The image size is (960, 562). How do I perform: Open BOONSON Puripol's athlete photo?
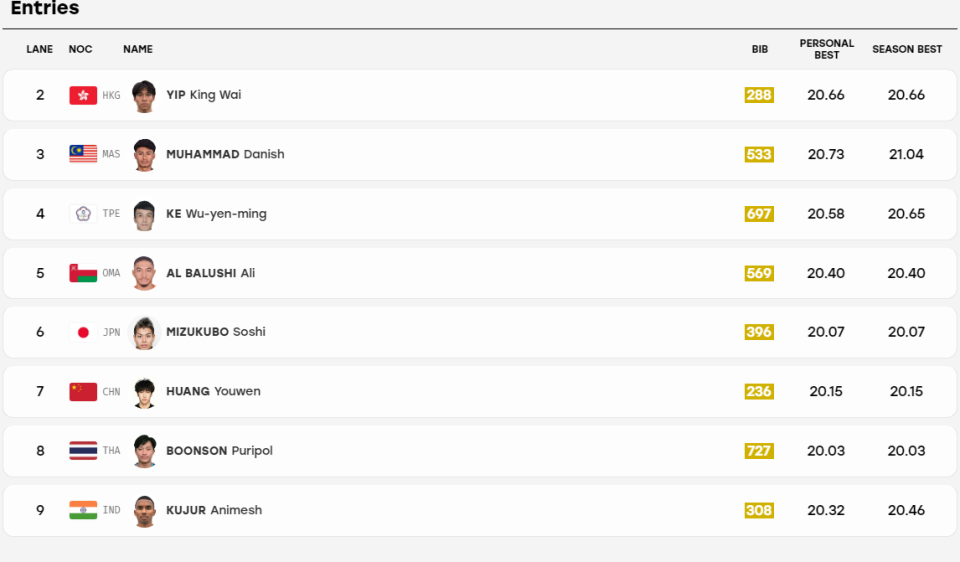pos(144,451)
